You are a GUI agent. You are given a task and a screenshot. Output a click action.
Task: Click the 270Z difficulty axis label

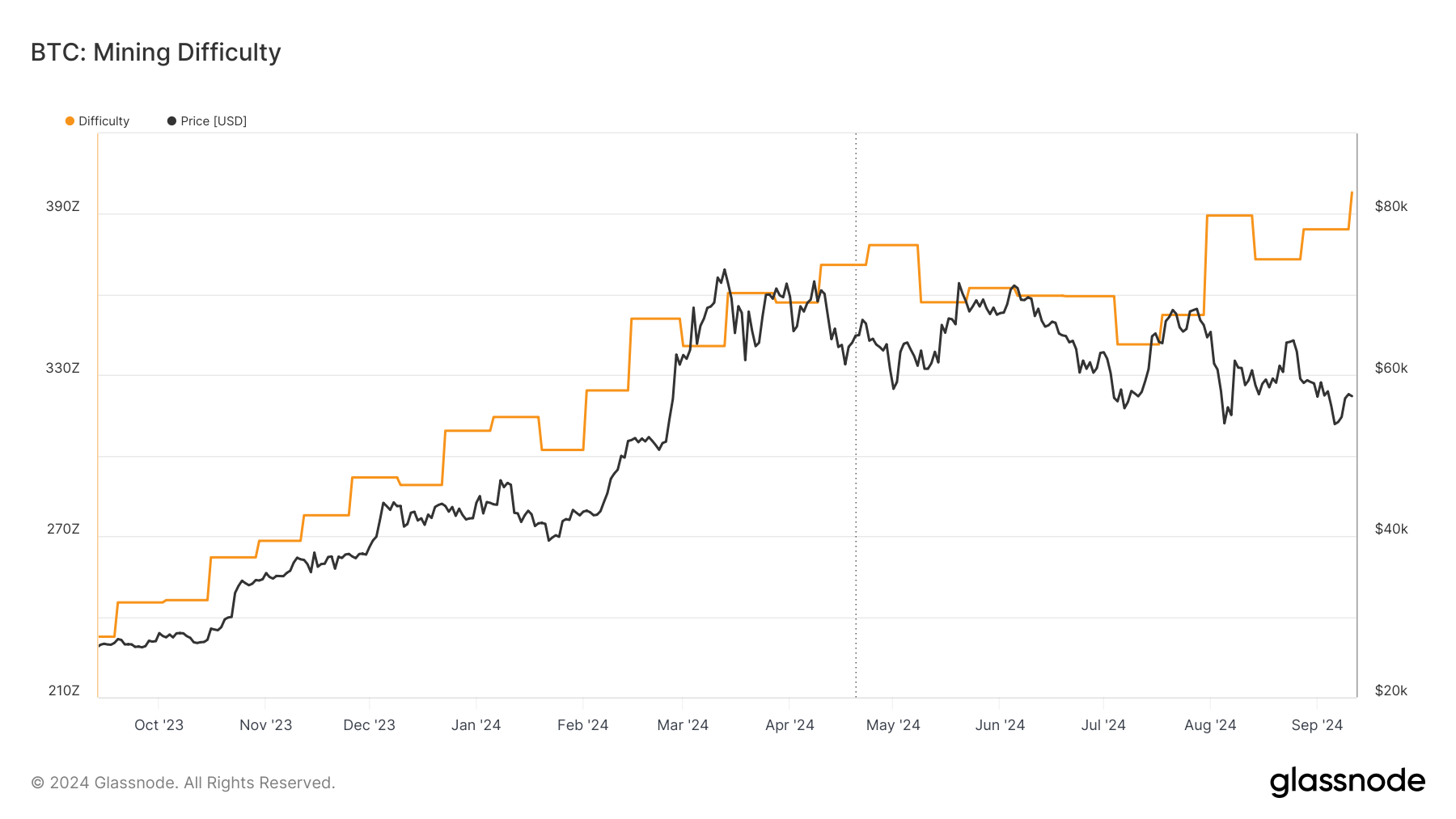point(63,530)
